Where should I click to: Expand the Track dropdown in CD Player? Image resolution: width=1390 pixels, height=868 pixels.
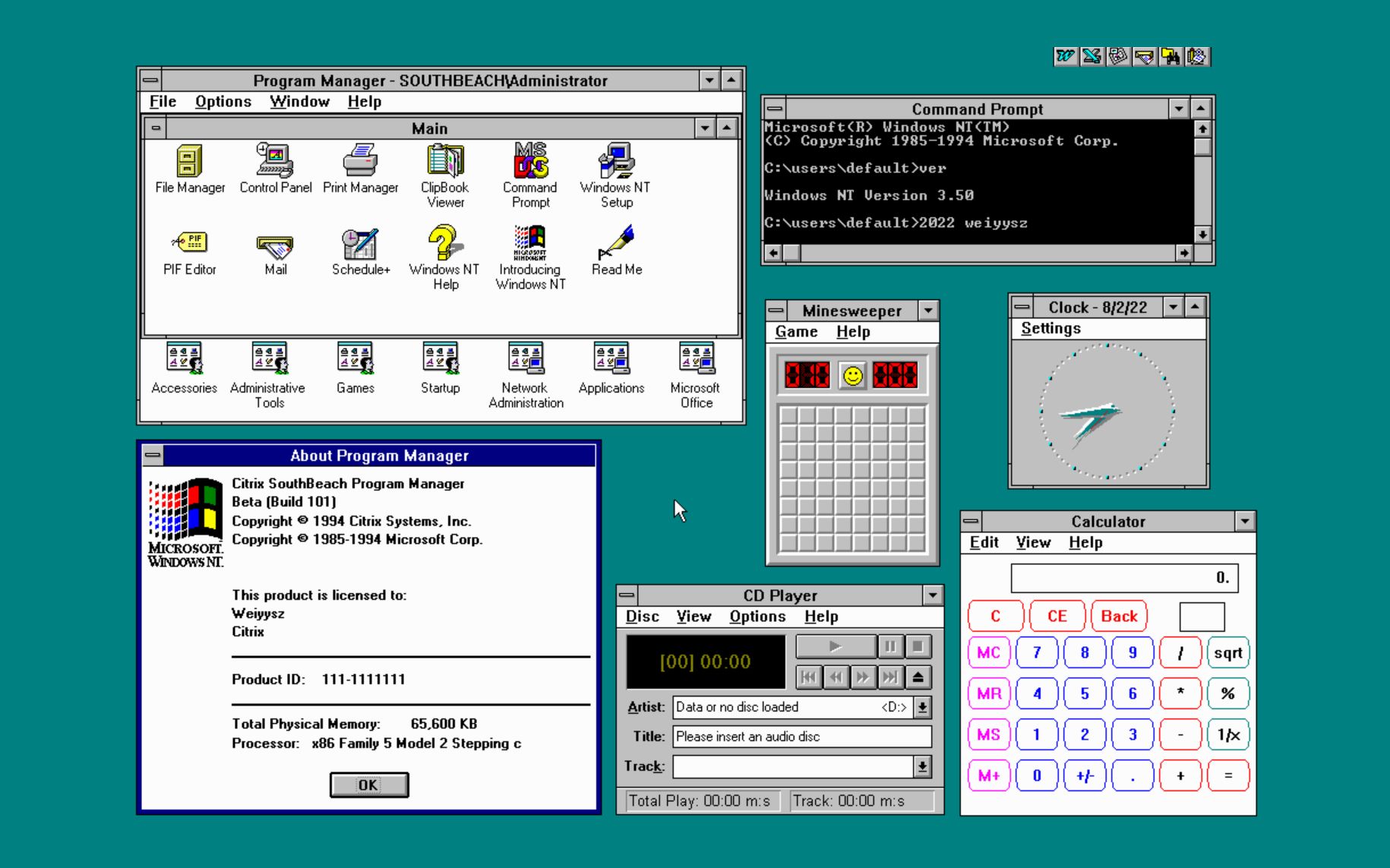922,766
